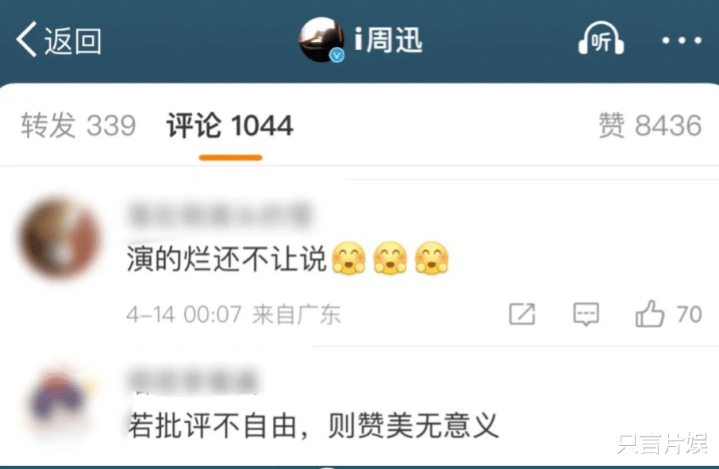This screenshot has height=469, width=719.
Task: Tap the back arrow chevron
Action: pyautogui.click(x=26, y=40)
